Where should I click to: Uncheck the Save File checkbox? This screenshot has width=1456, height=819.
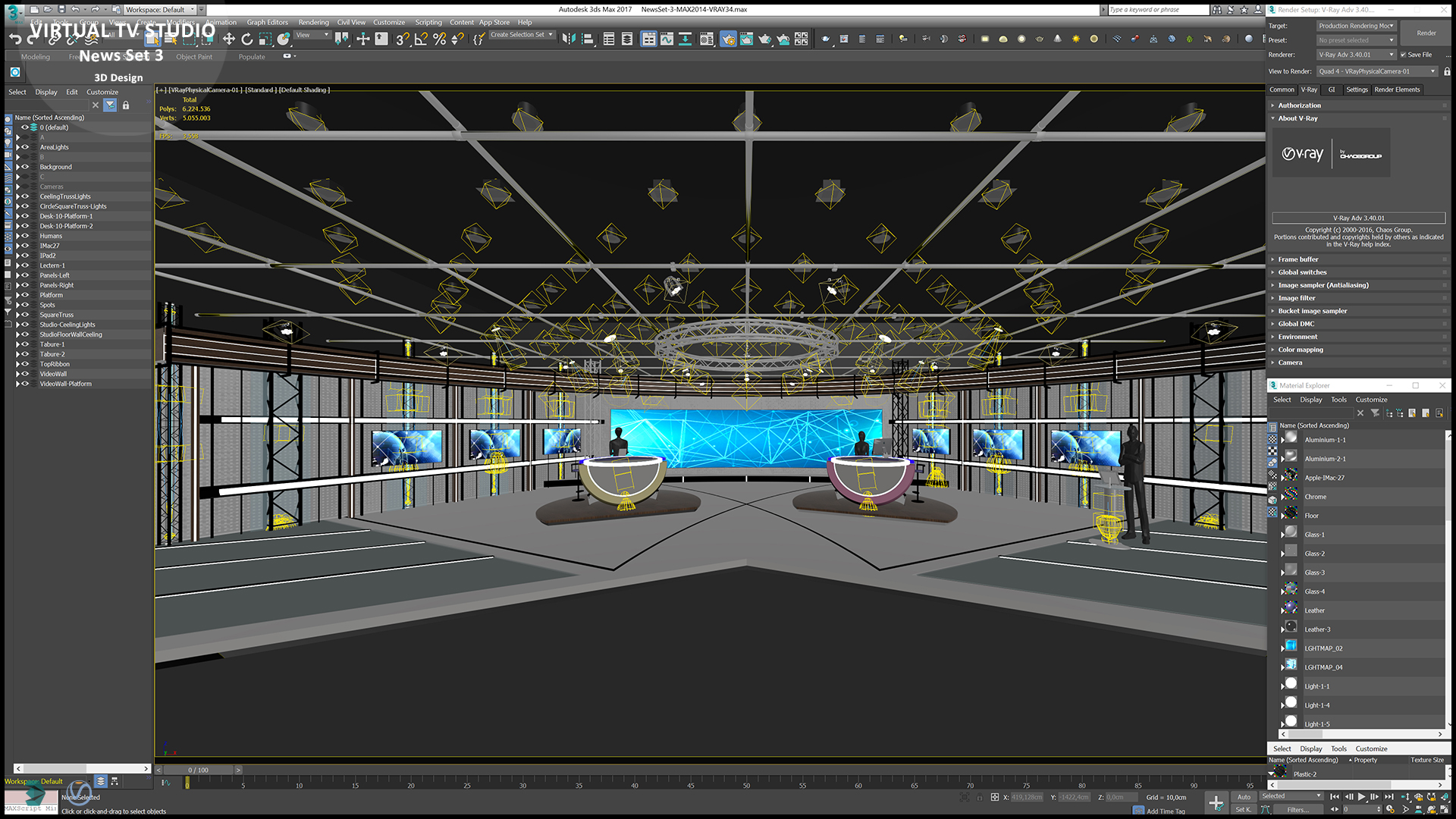tap(1404, 55)
